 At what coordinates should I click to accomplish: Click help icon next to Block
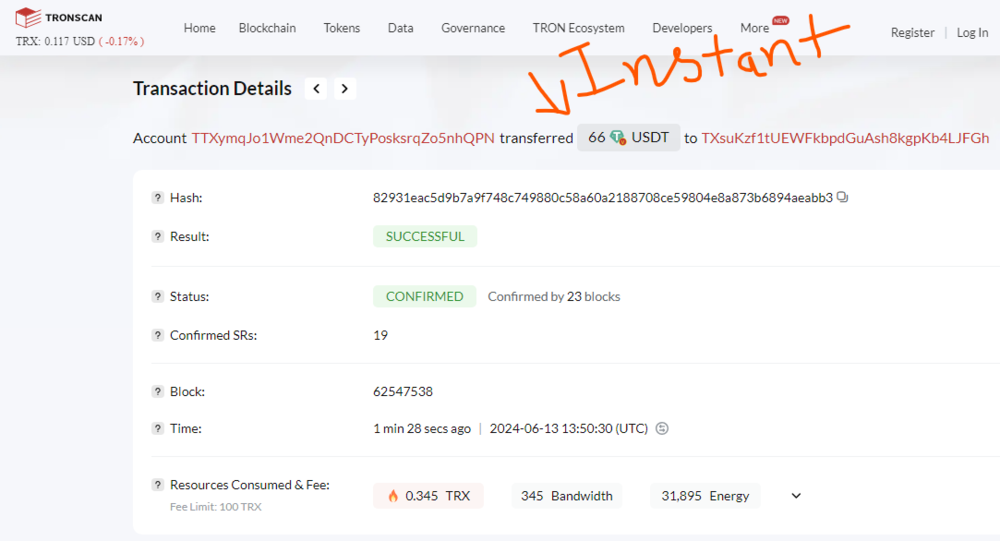(x=158, y=392)
